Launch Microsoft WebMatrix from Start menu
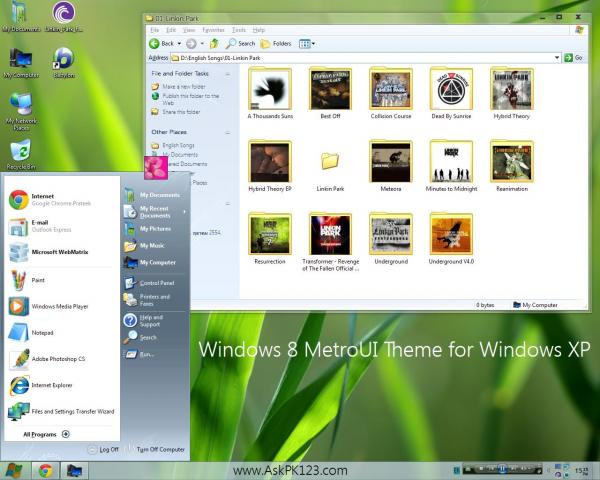Viewport: 600px width, 480px height. 61,252
